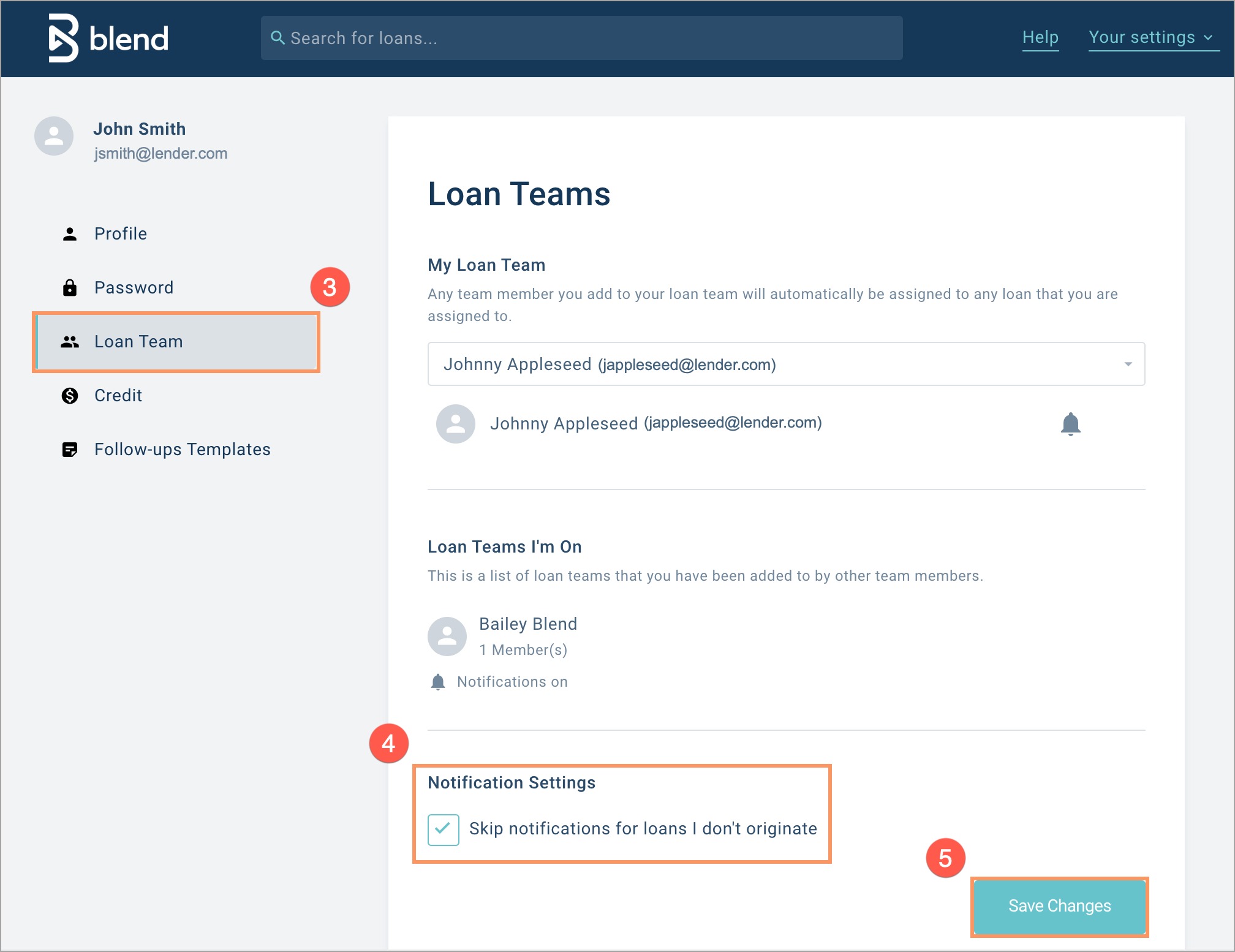This screenshot has height=952, width=1235.
Task: Open Follow-ups Templates settings section
Action: point(182,450)
